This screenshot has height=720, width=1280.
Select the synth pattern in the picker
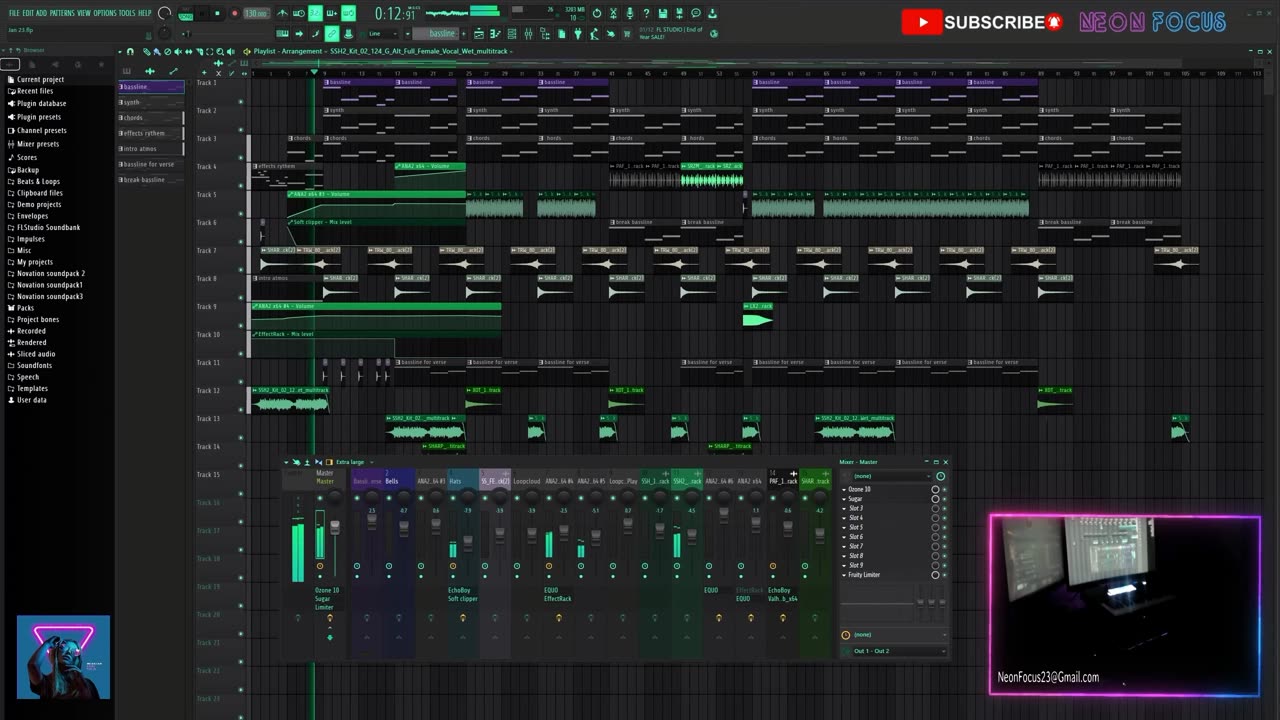coord(150,102)
